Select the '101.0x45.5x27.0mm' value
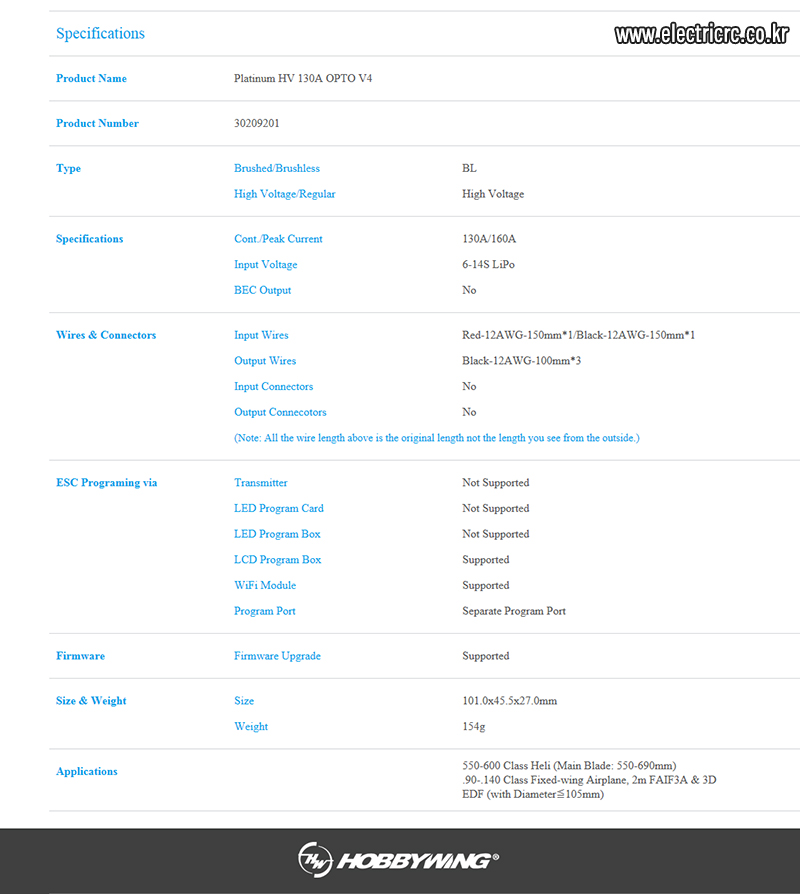This screenshot has height=894, width=800. point(509,701)
